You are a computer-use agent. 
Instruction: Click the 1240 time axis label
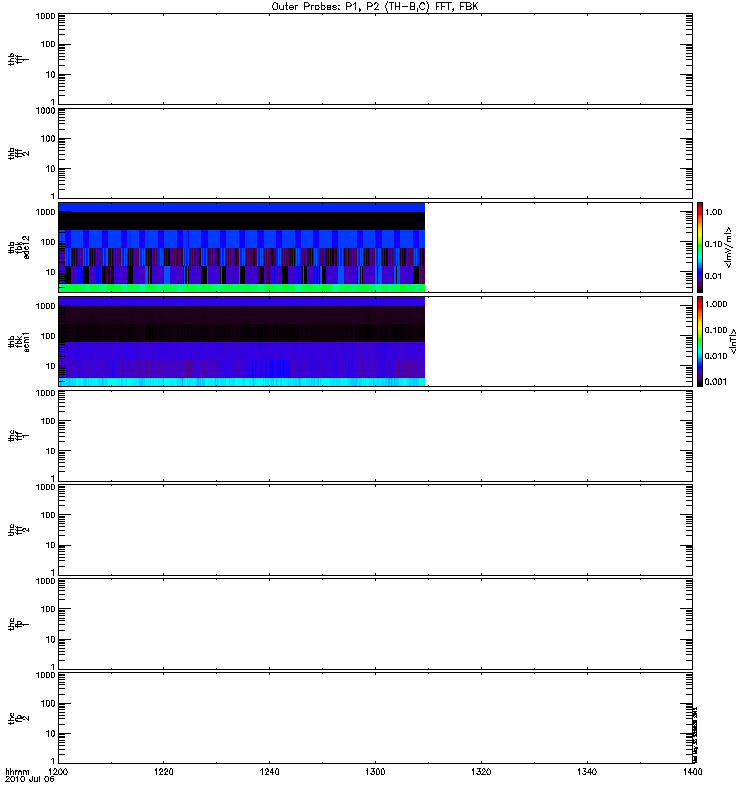click(x=269, y=771)
